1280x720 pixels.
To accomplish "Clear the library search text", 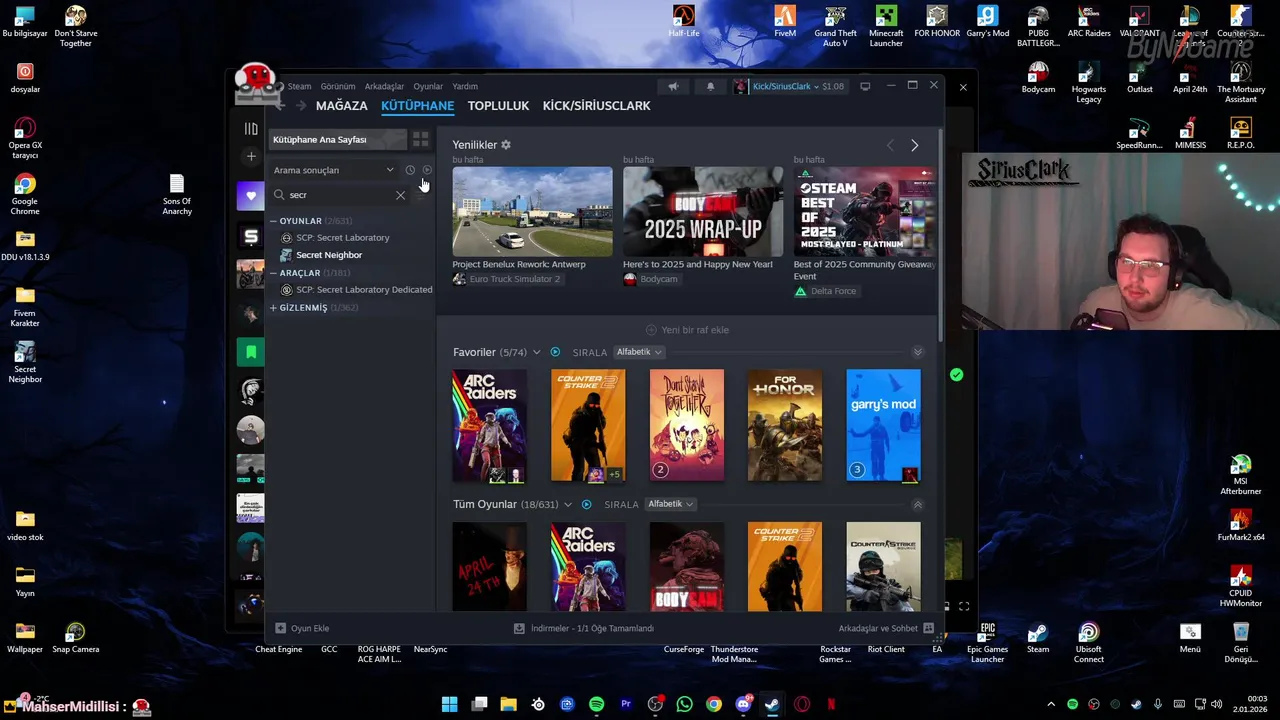I will tap(400, 195).
